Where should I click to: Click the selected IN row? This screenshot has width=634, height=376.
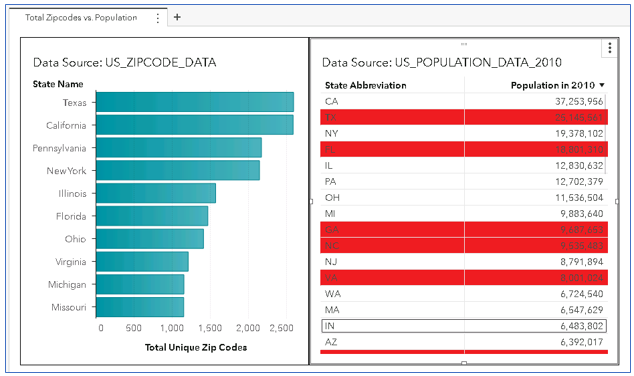click(464, 326)
